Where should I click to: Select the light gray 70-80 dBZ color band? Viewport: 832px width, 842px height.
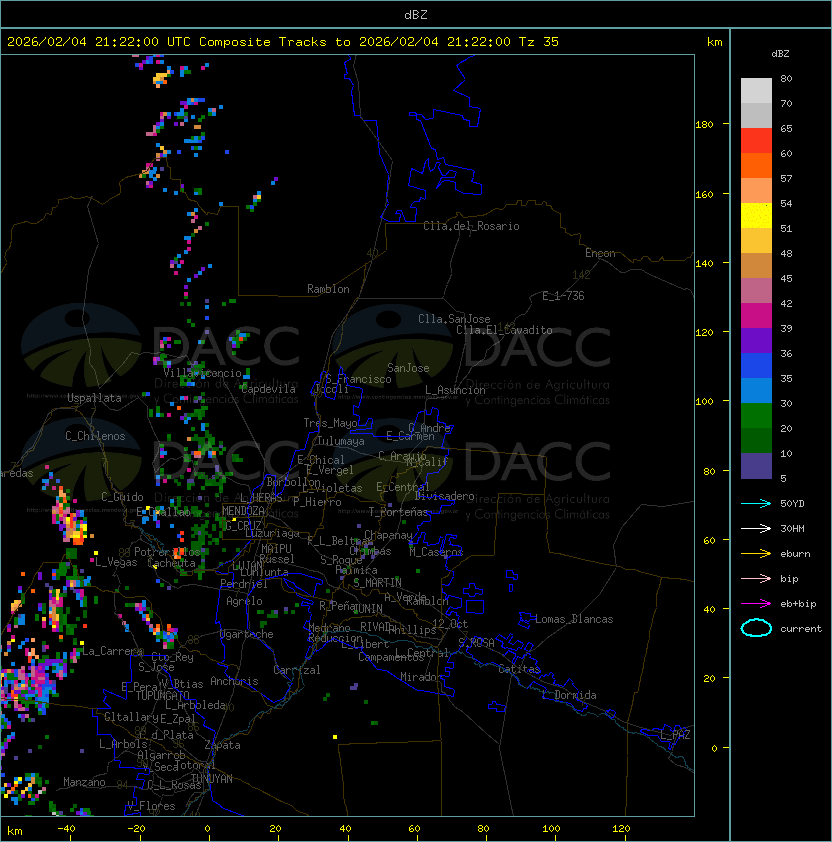[756, 91]
